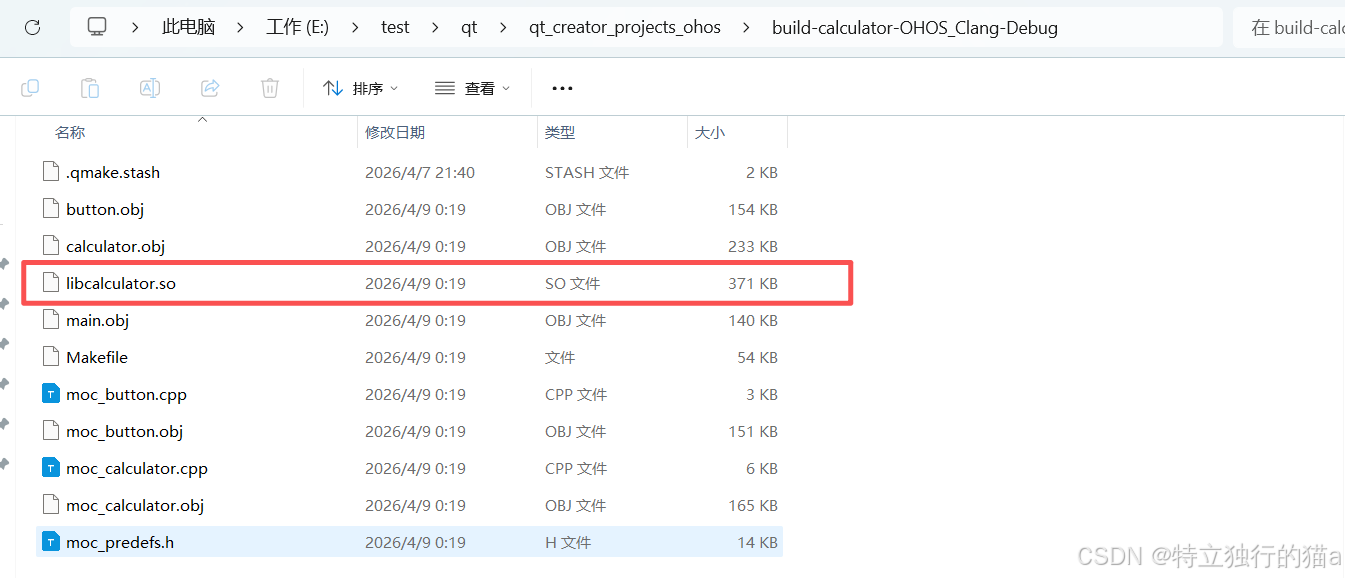This screenshot has height=578, width=1345.
Task: Click type STASH 文件 of .qmake.stash
Action: [x=587, y=172]
